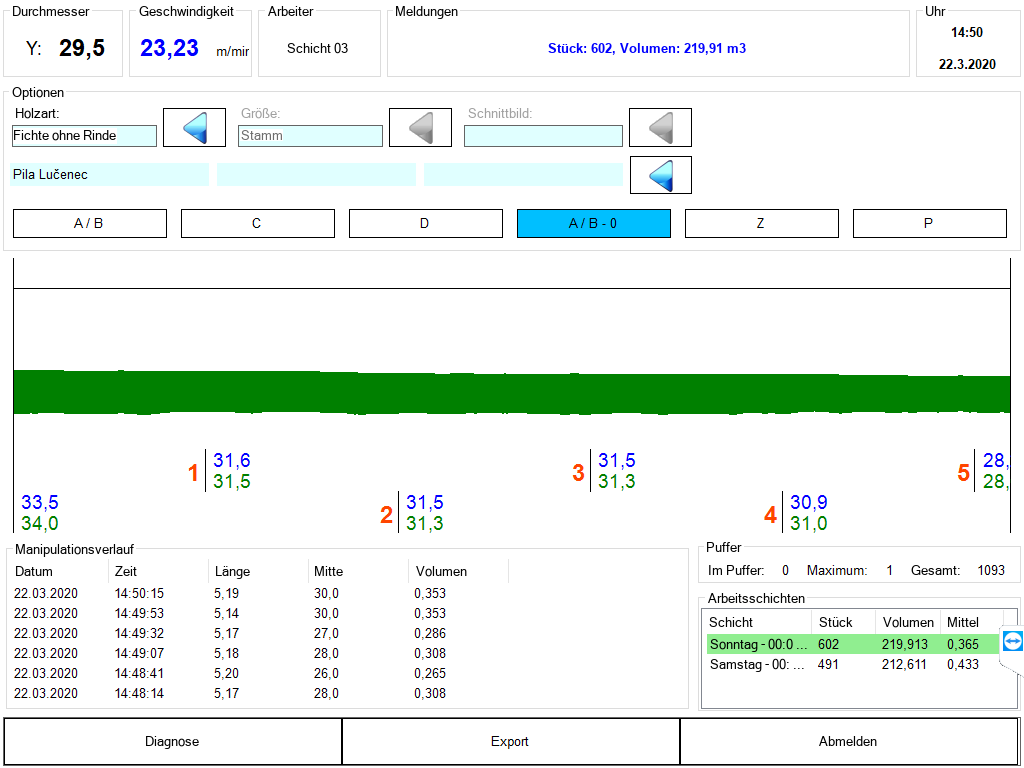Click the greyed Schnittbild arrow button
Screen dimensions: 1024x768
click(660, 127)
